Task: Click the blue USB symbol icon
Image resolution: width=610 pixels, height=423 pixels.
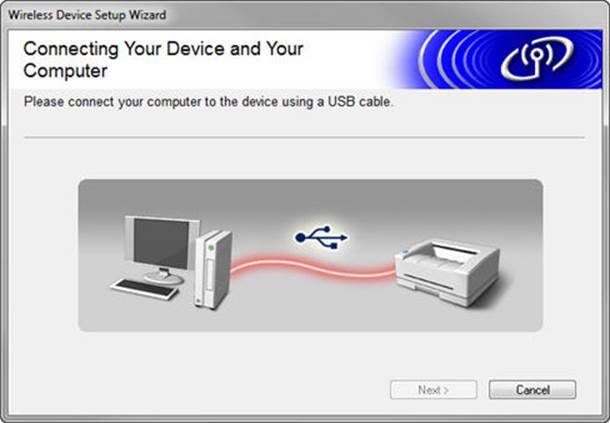Action: 321,237
